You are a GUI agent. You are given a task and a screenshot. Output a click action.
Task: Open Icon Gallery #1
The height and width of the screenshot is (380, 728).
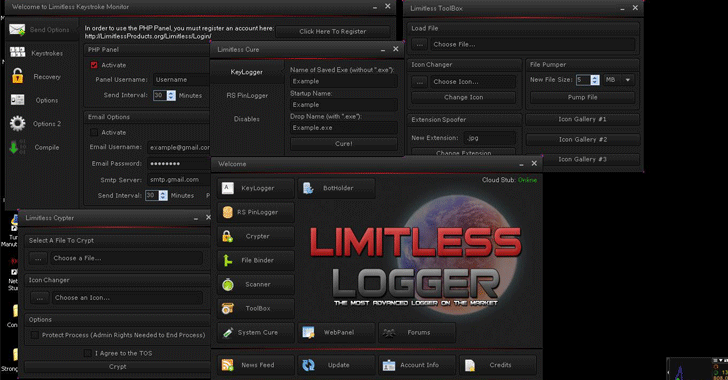(x=582, y=119)
